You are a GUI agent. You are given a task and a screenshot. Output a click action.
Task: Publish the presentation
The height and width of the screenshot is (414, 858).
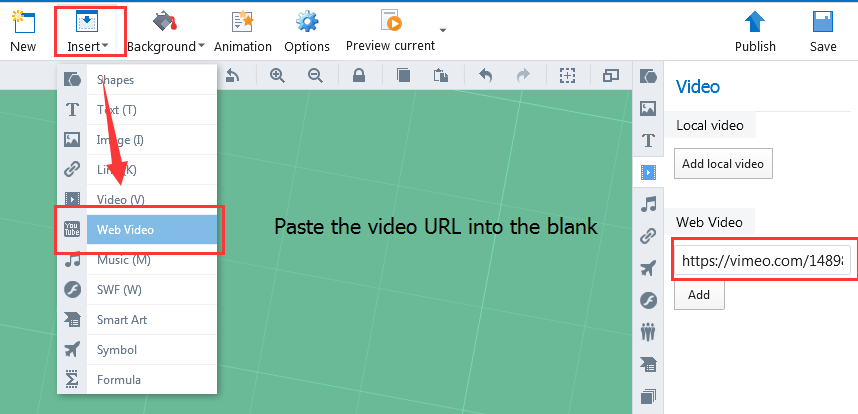pyautogui.click(x=755, y=32)
